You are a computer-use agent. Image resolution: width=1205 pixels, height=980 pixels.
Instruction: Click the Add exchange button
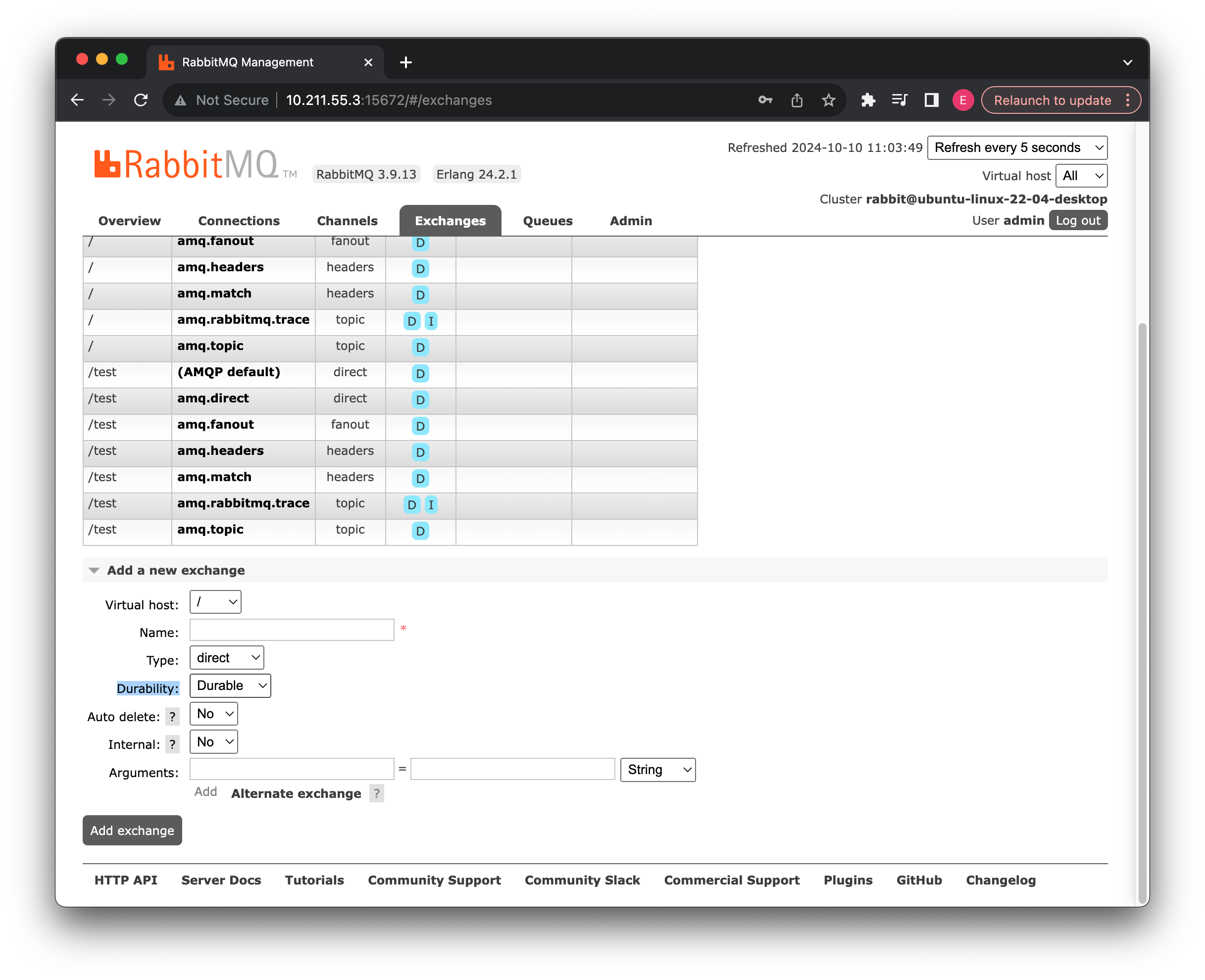tap(132, 830)
